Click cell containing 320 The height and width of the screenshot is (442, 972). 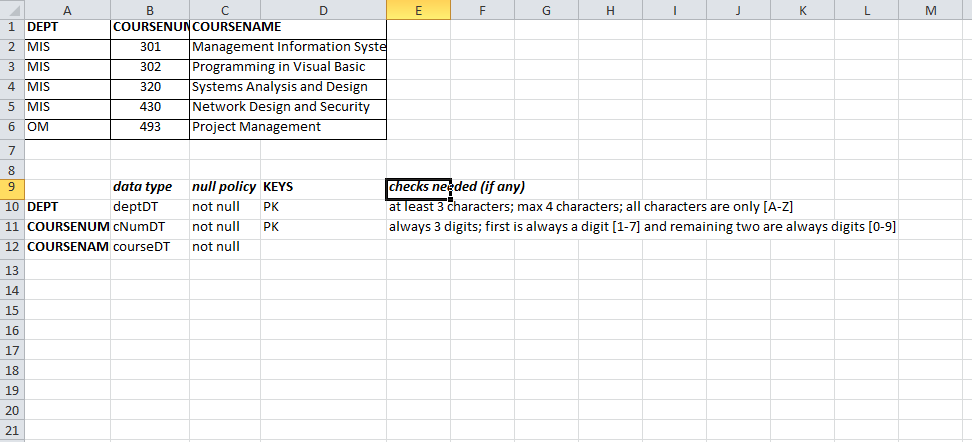point(151,87)
